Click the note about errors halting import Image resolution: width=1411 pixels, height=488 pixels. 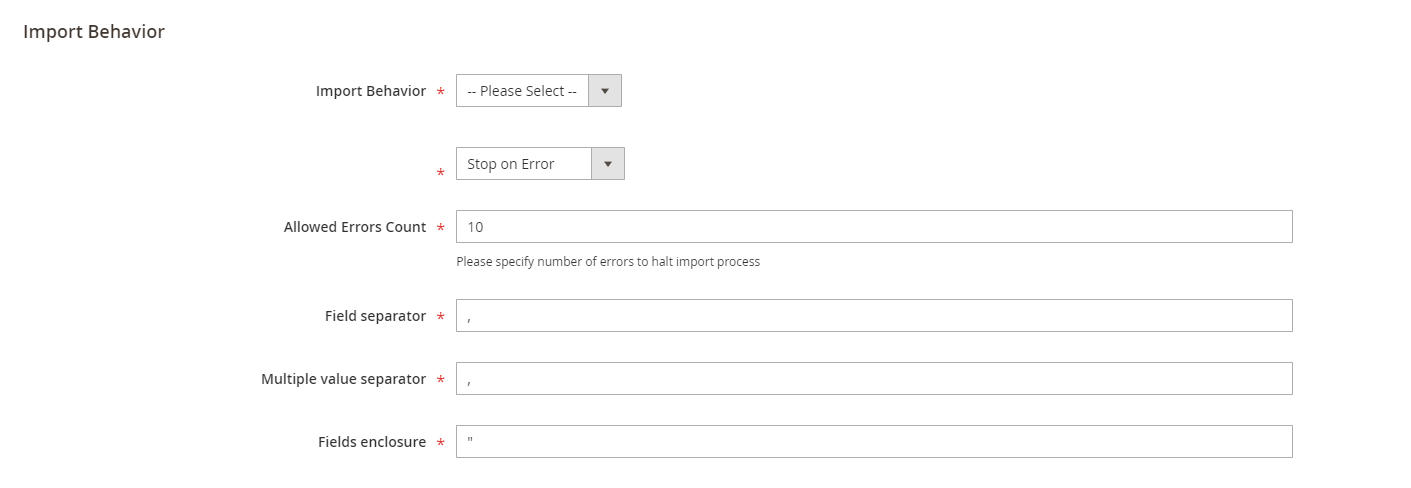coord(607,262)
